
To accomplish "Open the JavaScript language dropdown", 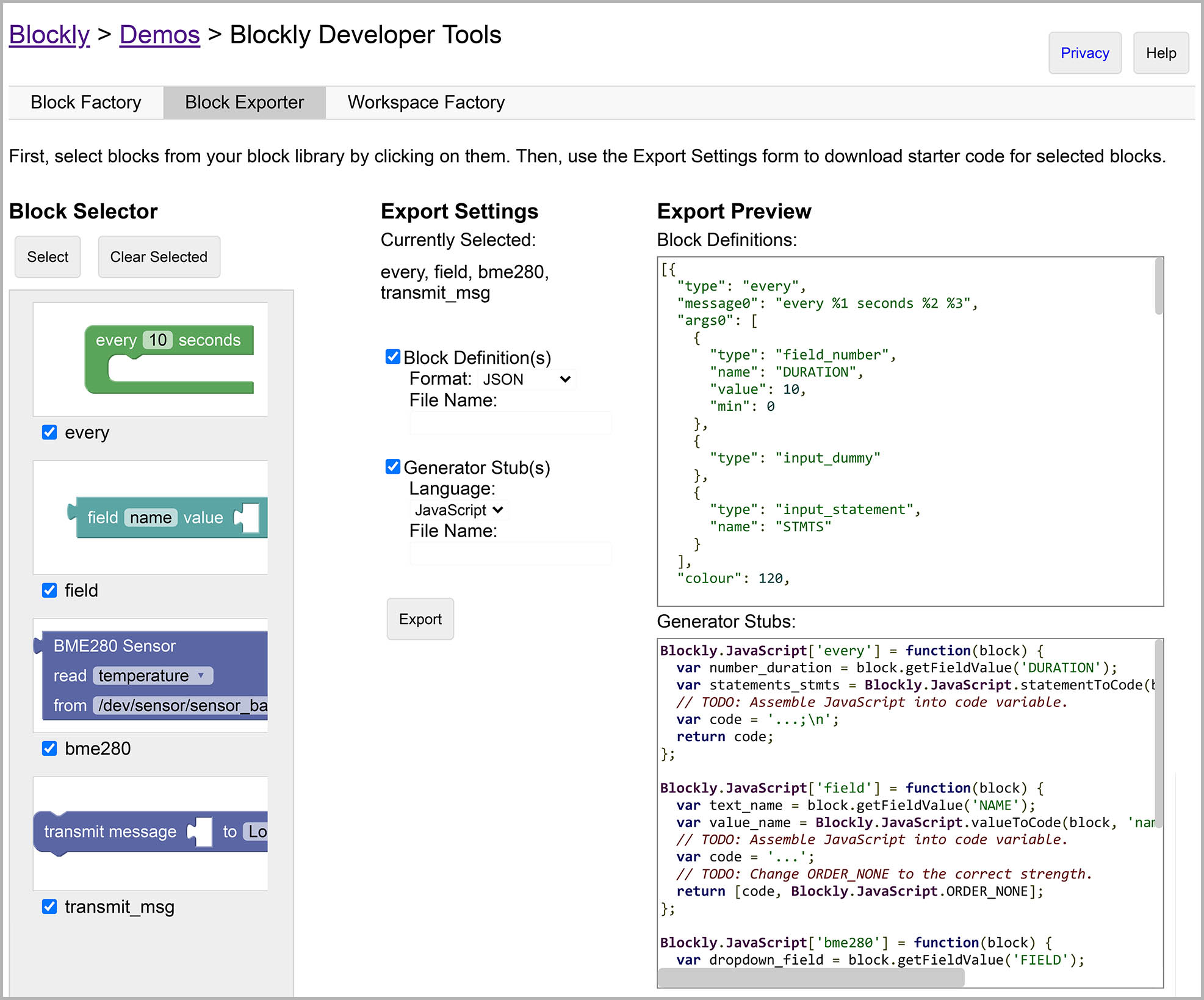I will [x=458, y=510].
